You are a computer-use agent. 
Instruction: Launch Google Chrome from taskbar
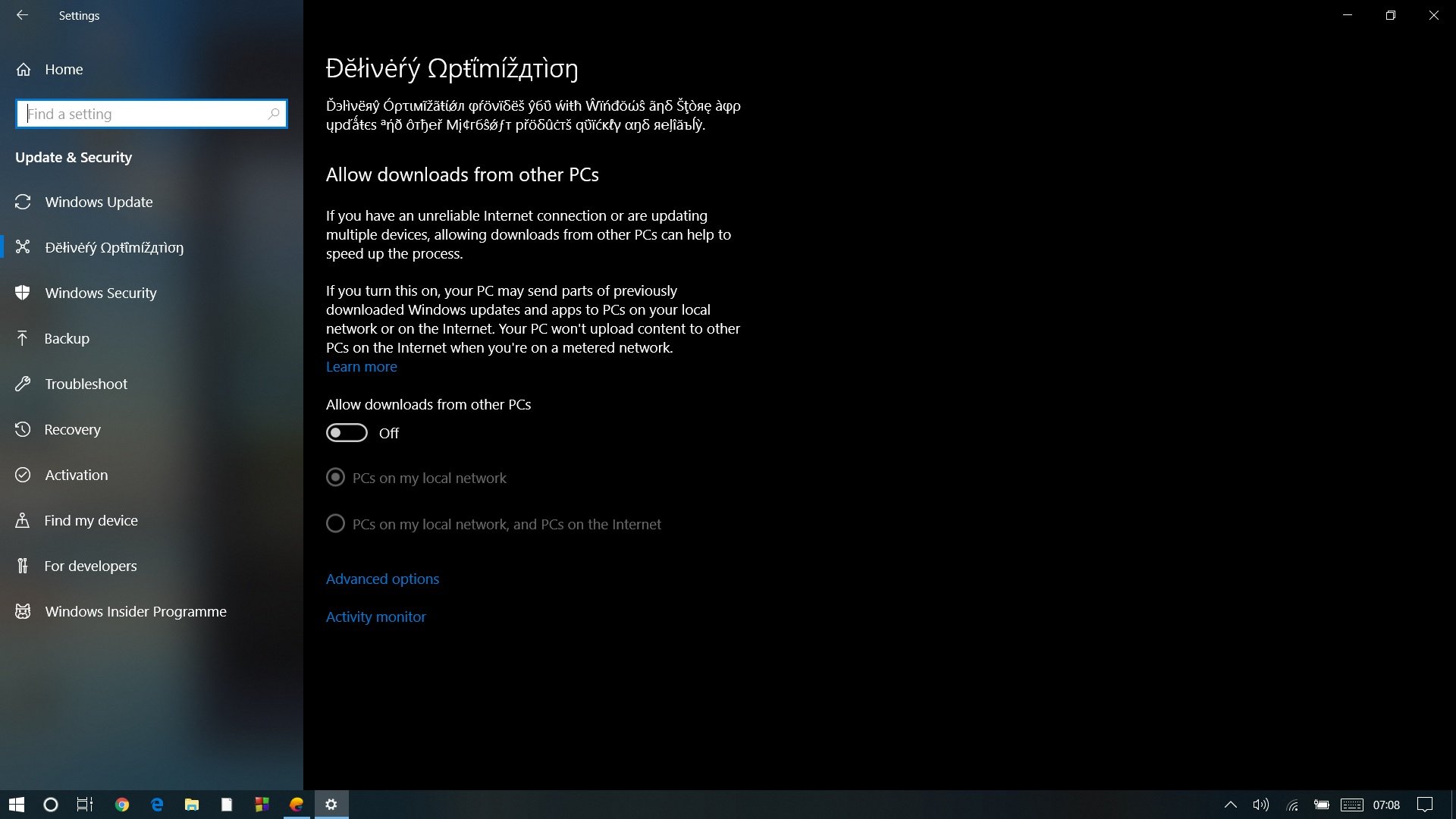(x=122, y=805)
